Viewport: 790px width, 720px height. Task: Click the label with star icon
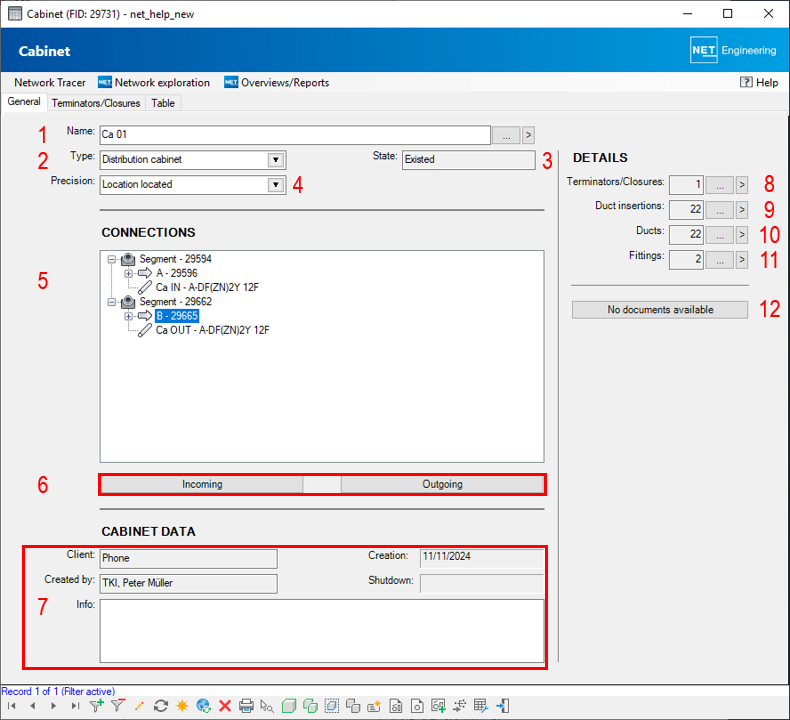(x=374, y=706)
